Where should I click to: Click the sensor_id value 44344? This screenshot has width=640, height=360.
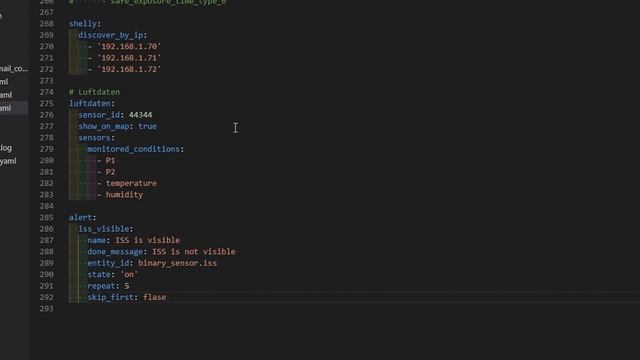[x=140, y=115]
